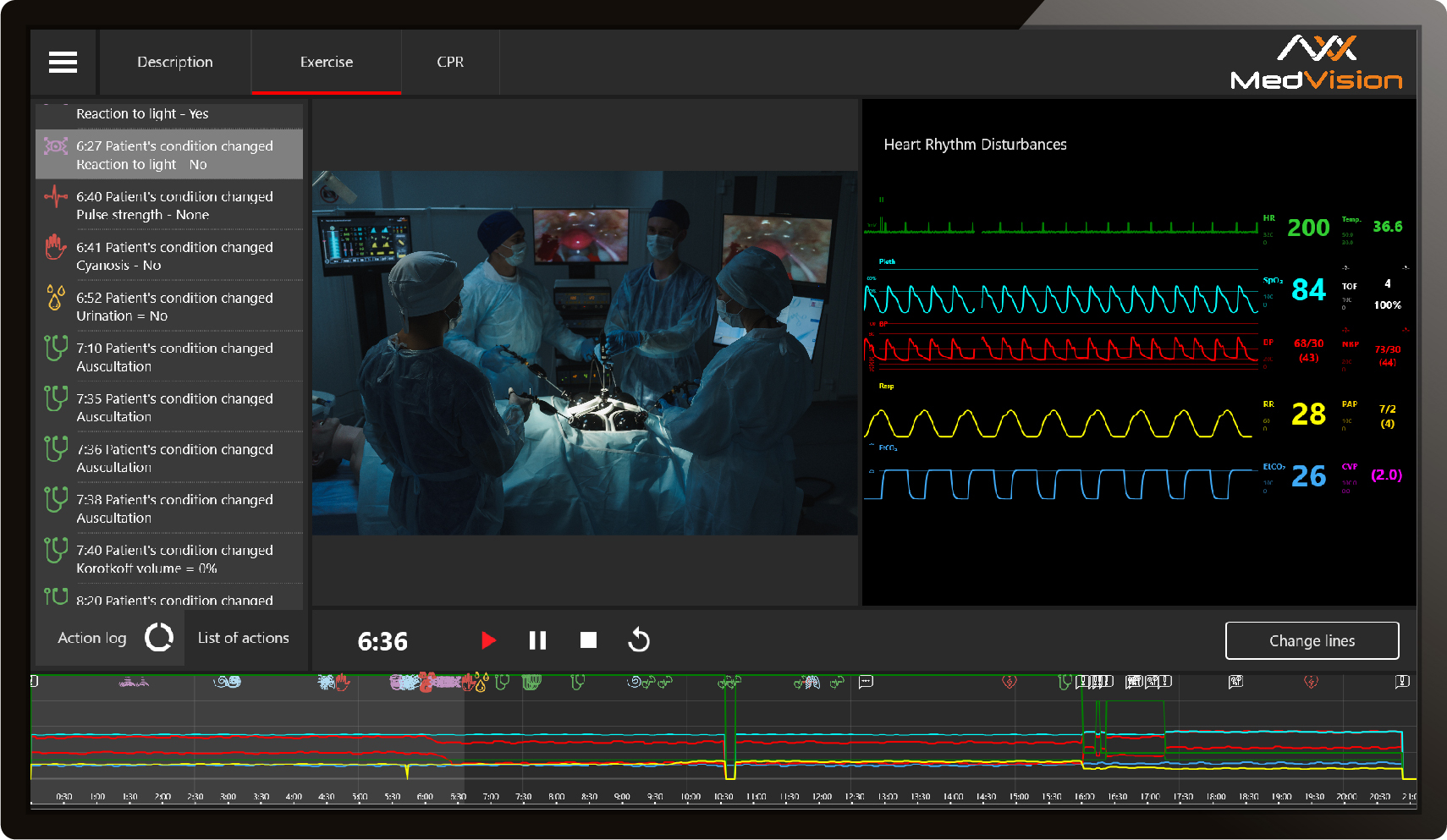Open the hamburger menu

(x=63, y=62)
